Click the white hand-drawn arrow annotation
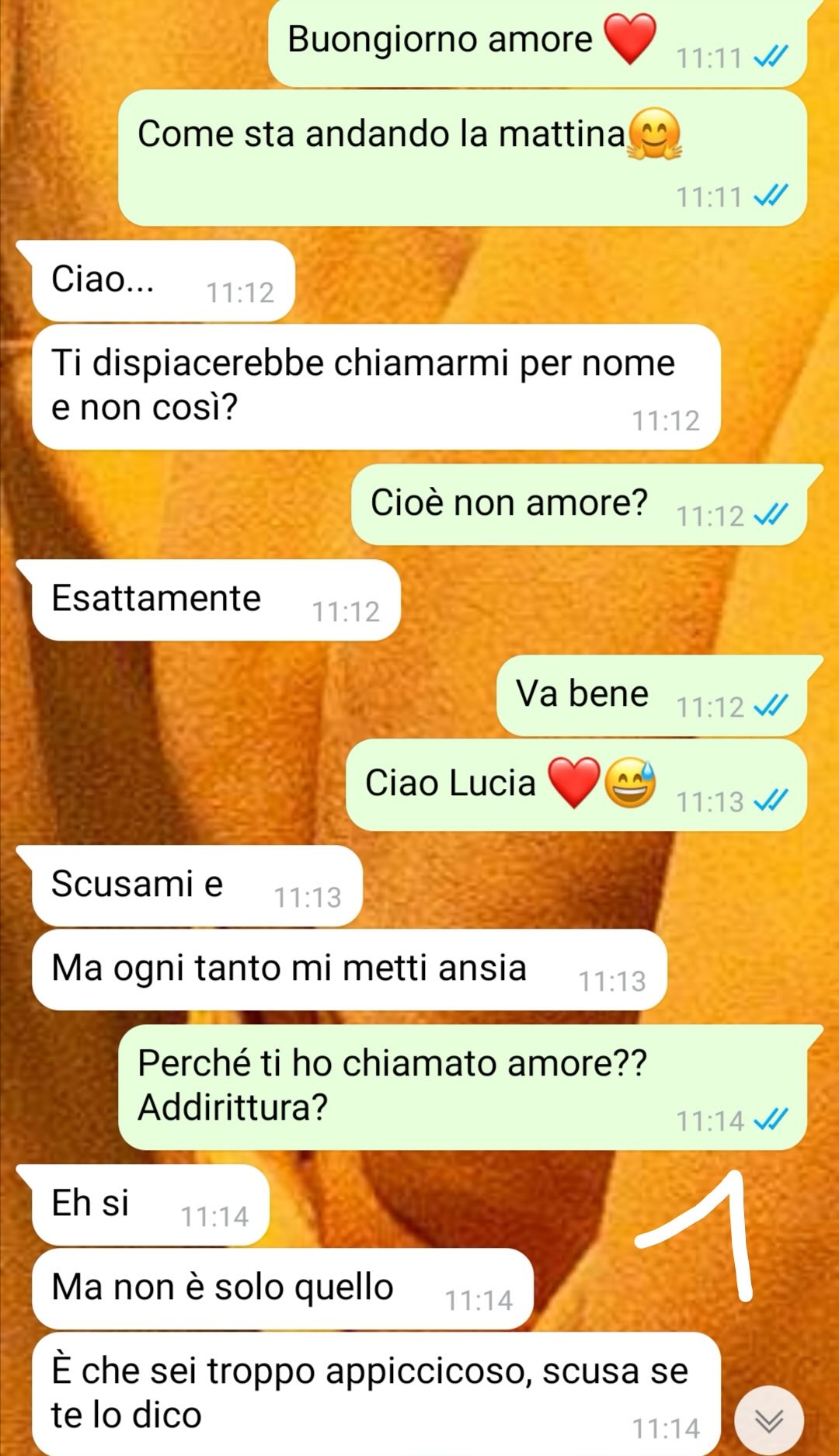The image size is (839, 1456). (x=695, y=1235)
